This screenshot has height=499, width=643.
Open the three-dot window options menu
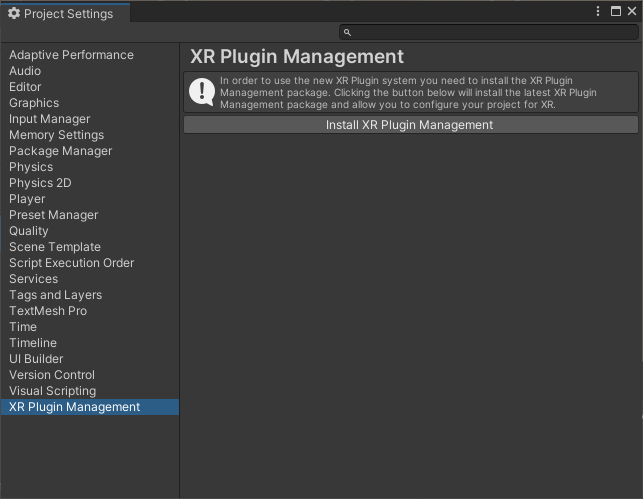point(599,11)
